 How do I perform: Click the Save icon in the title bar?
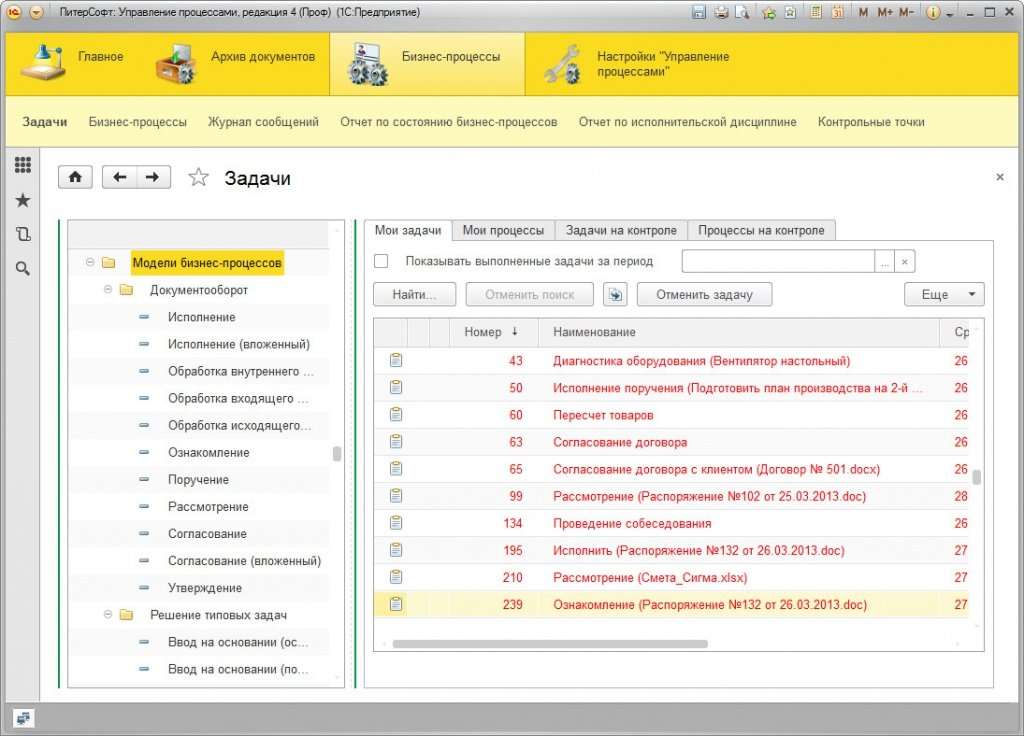pyautogui.click(x=699, y=12)
